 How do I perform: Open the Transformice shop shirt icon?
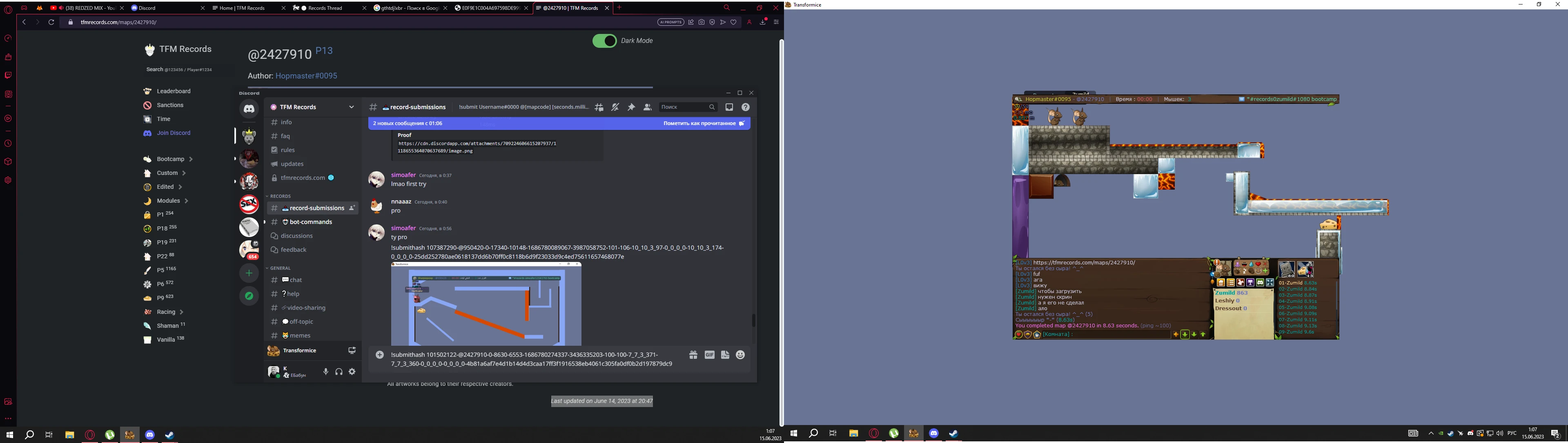[1241, 283]
